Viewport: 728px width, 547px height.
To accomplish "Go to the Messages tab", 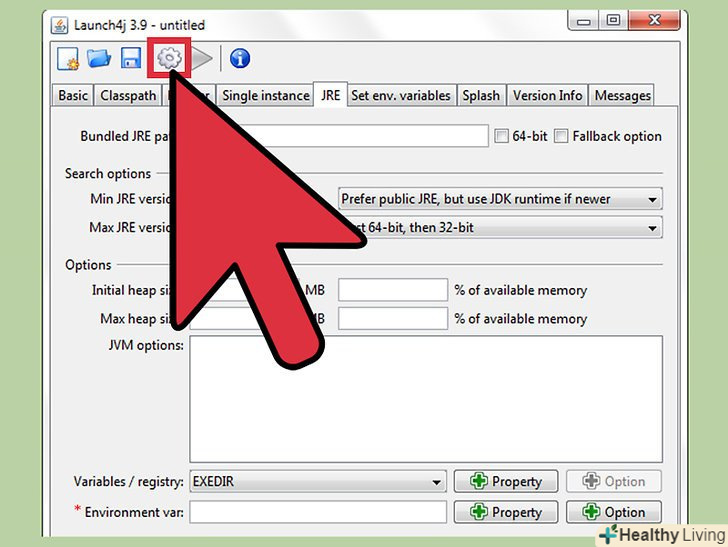I will 622,96.
